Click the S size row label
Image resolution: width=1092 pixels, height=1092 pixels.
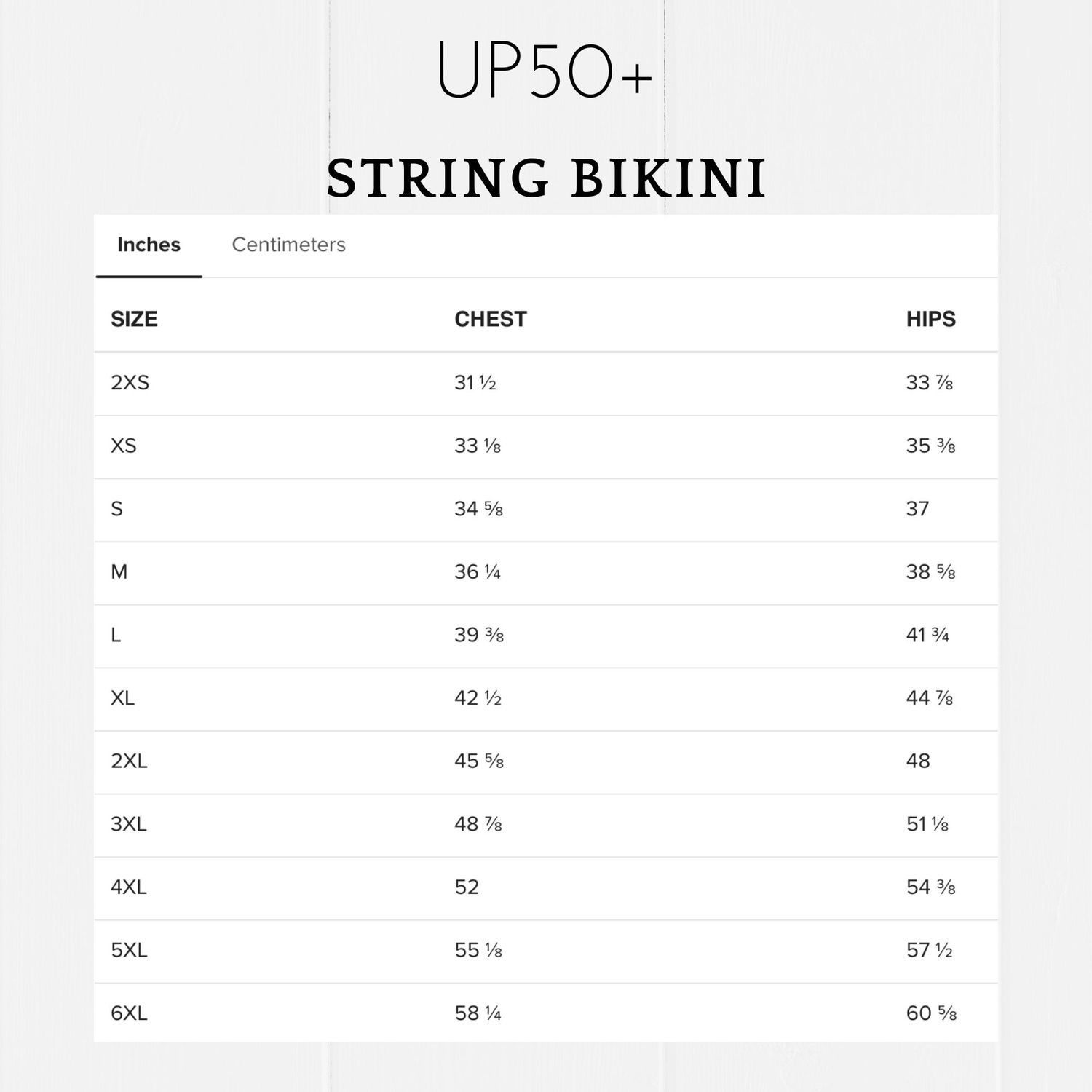click(x=116, y=509)
